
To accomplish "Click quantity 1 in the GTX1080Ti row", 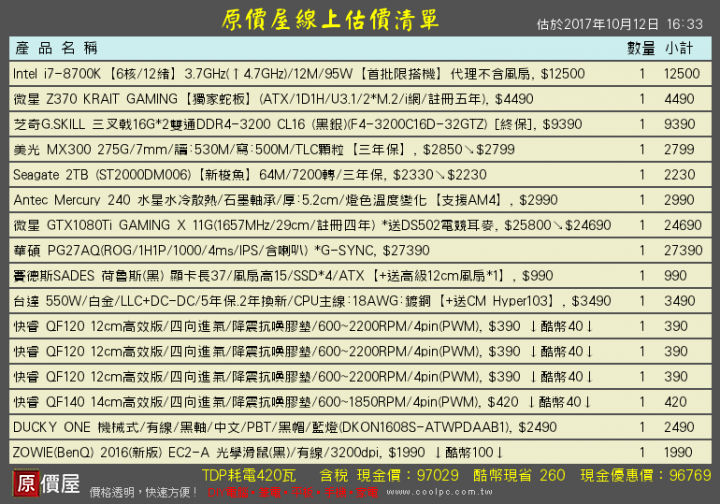I will [x=642, y=225].
